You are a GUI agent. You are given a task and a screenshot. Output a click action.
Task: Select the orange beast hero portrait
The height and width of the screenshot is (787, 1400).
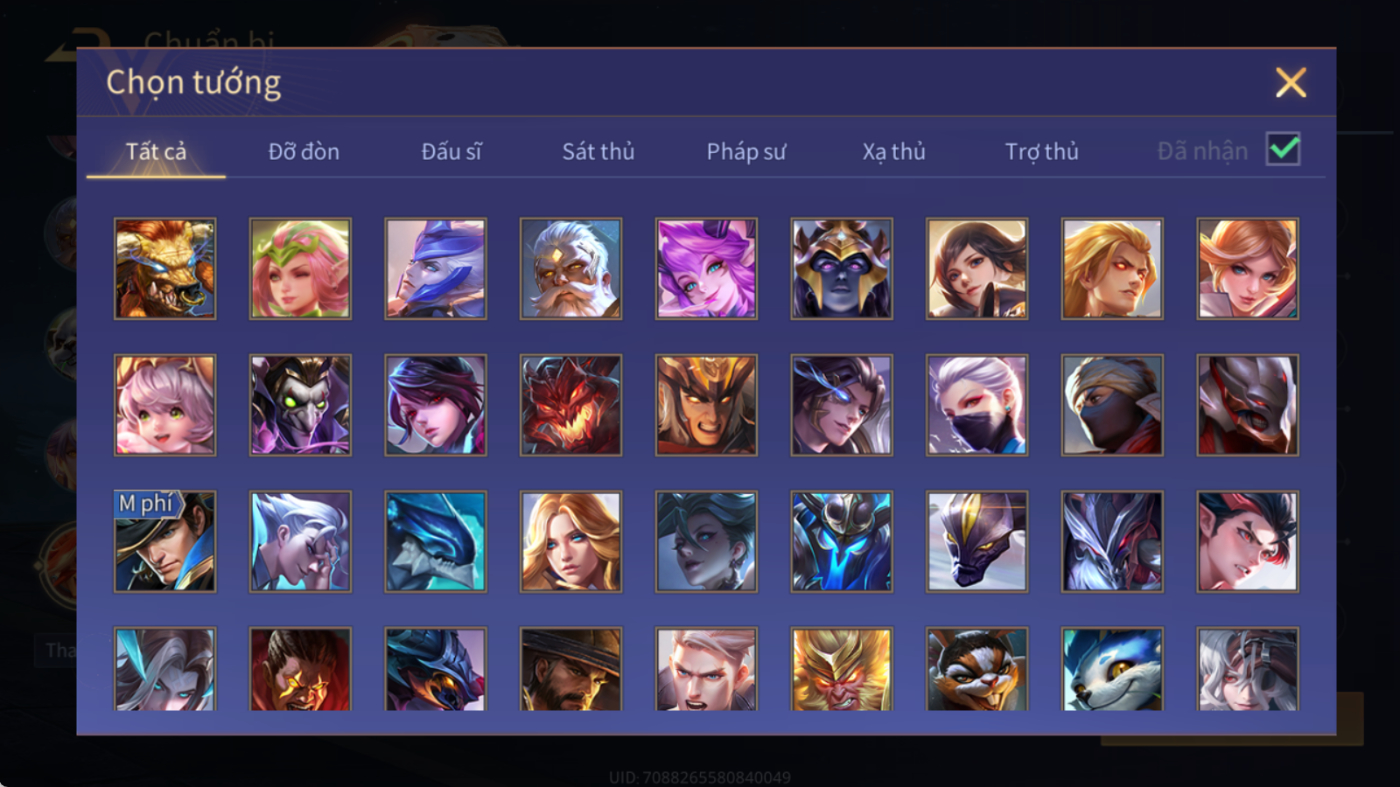165,269
